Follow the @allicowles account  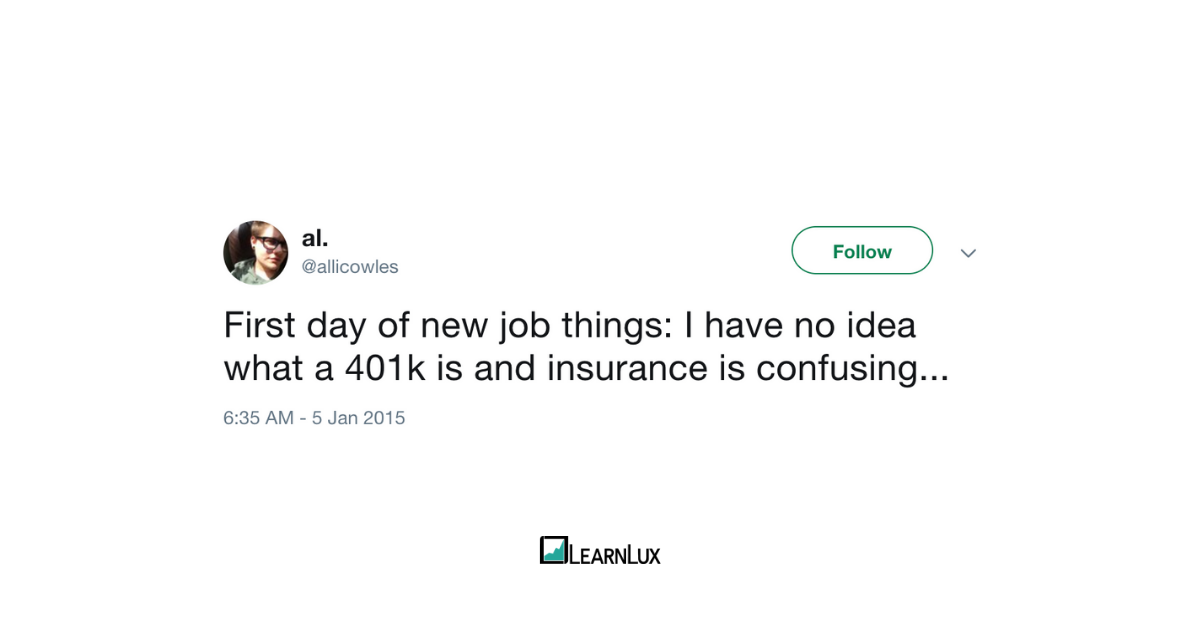pyautogui.click(x=862, y=251)
